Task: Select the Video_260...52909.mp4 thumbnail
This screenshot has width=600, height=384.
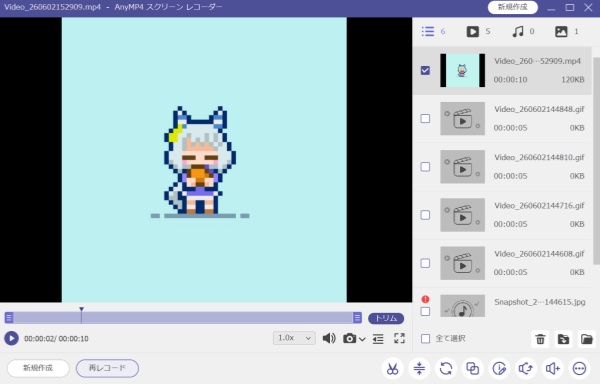Action: click(462, 70)
